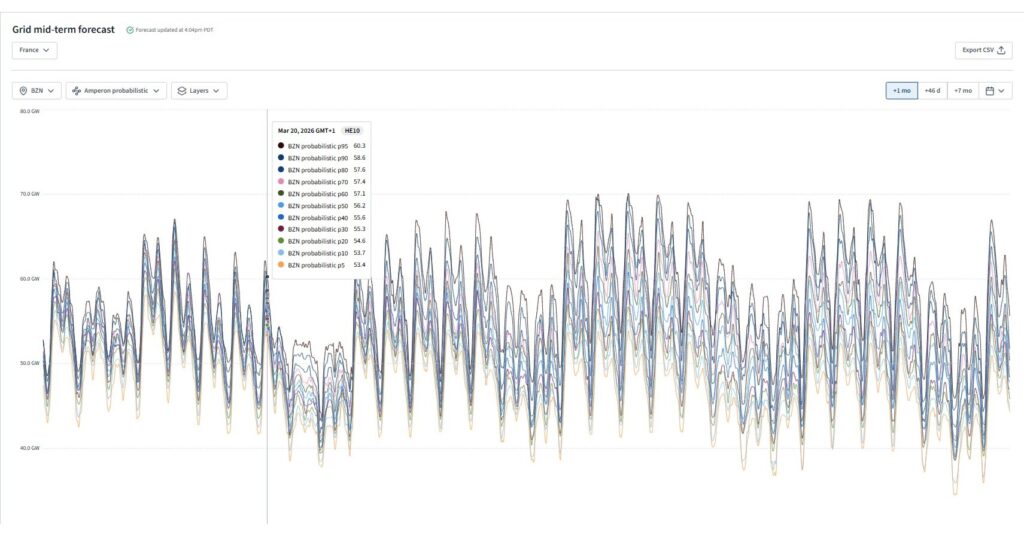1024x536 pixels.
Task: Switch range to +7 mo
Action: coord(962,91)
